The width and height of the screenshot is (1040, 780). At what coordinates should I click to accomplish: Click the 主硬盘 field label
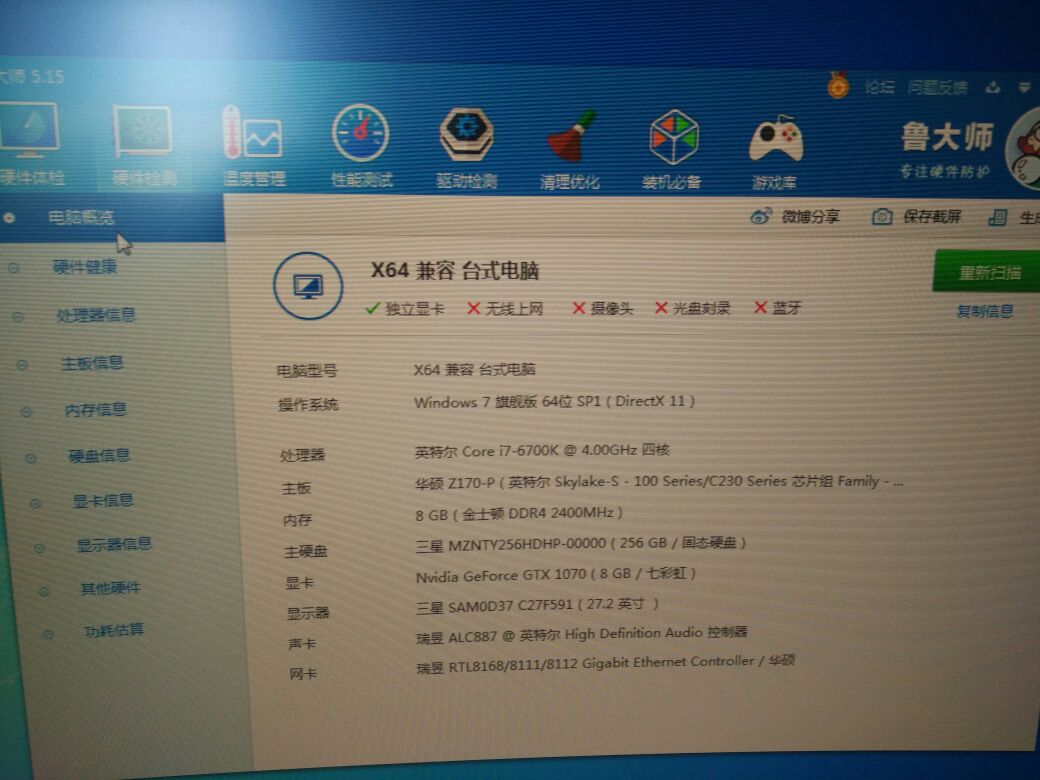(x=306, y=551)
